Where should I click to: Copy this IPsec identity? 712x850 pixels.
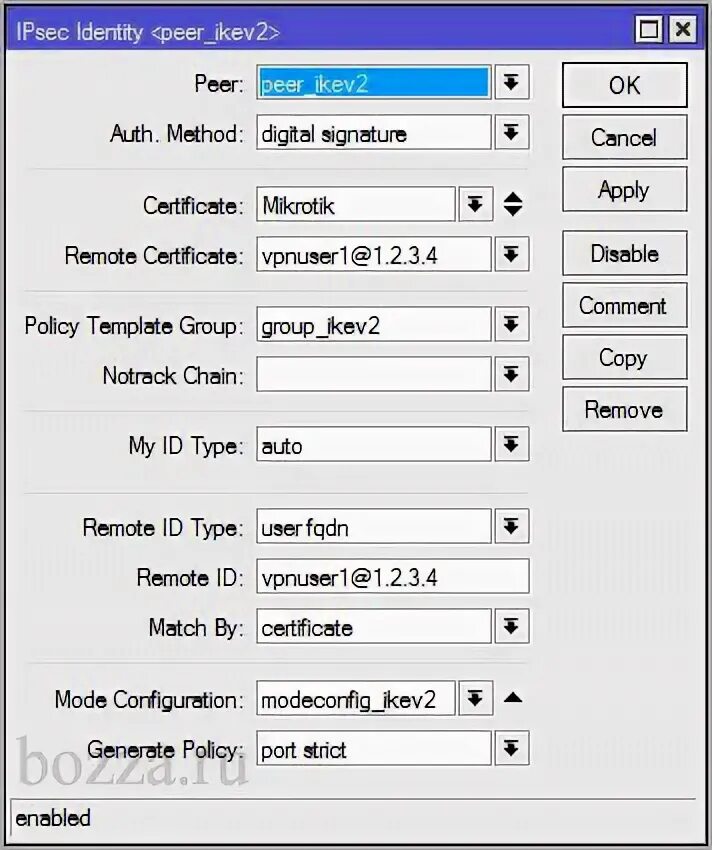coord(624,357)
